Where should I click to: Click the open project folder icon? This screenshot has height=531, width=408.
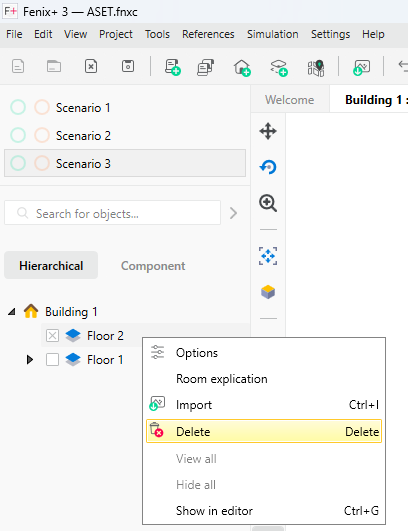54,66
